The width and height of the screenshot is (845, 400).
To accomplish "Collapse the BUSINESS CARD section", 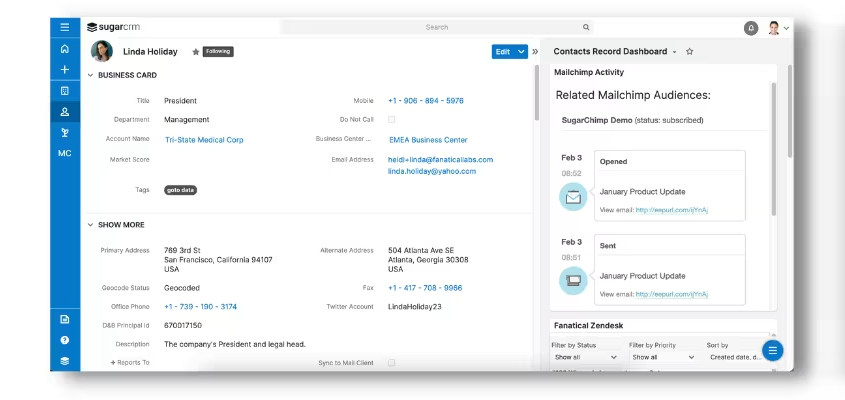I will (x=91, y=75).
